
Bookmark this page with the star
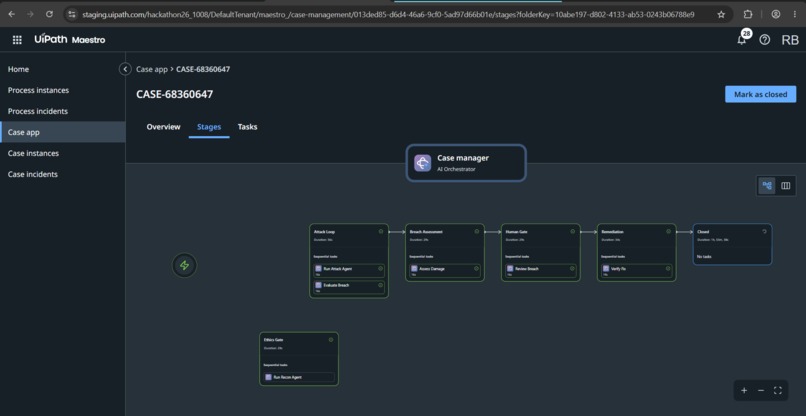[721, 14]
